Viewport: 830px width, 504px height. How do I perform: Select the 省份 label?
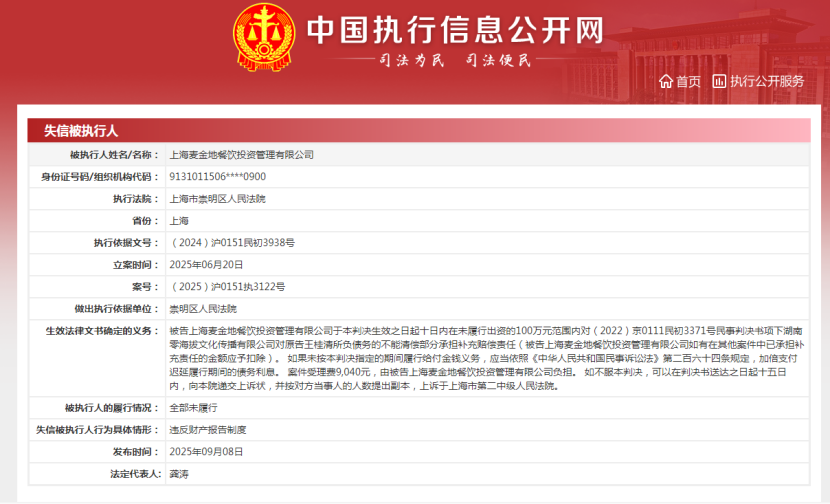click(146, 221)
